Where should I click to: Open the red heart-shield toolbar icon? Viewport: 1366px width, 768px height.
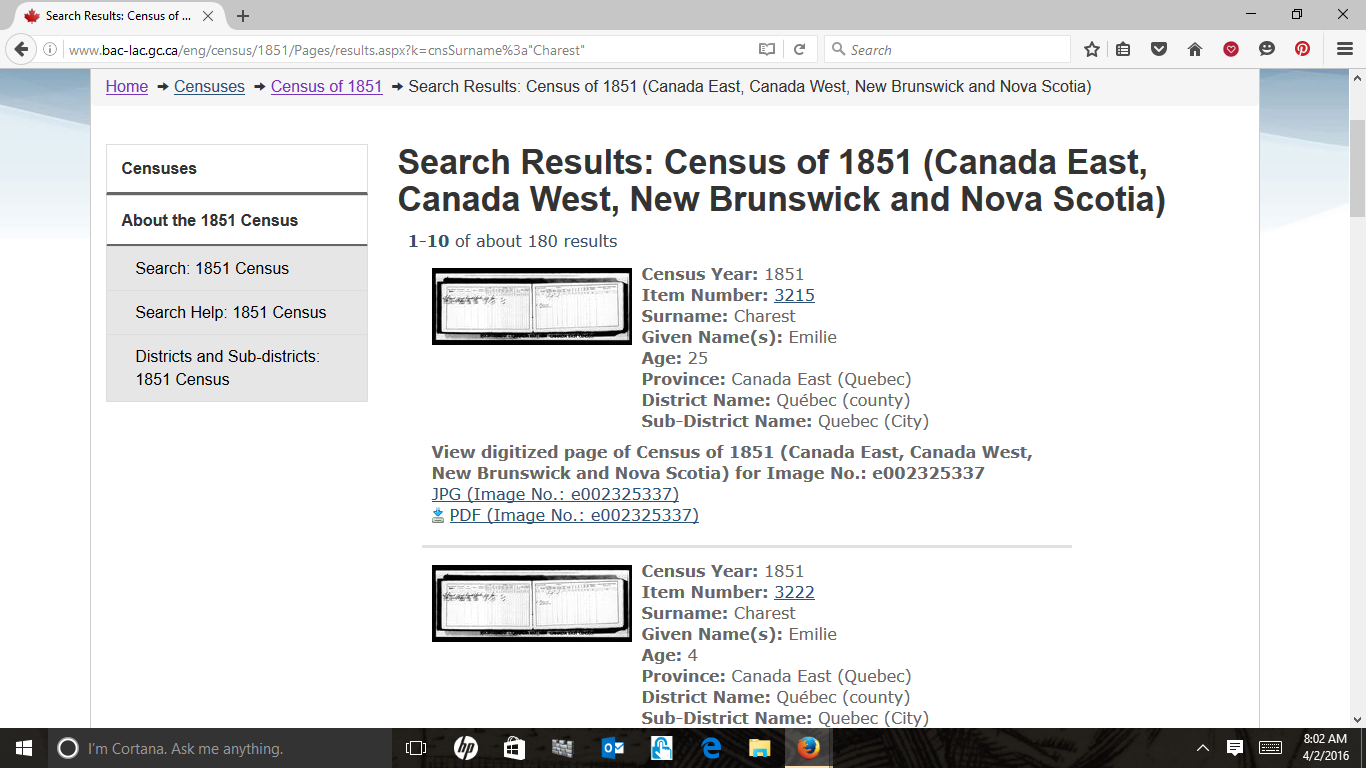pos(1231,49)
